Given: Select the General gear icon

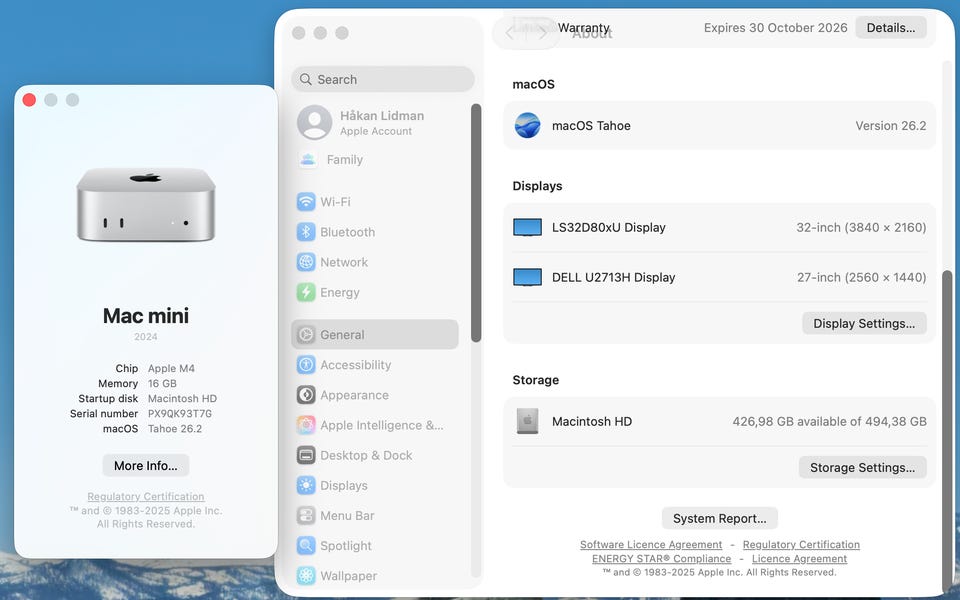Looking at the screenshot, I should point(306,334).
